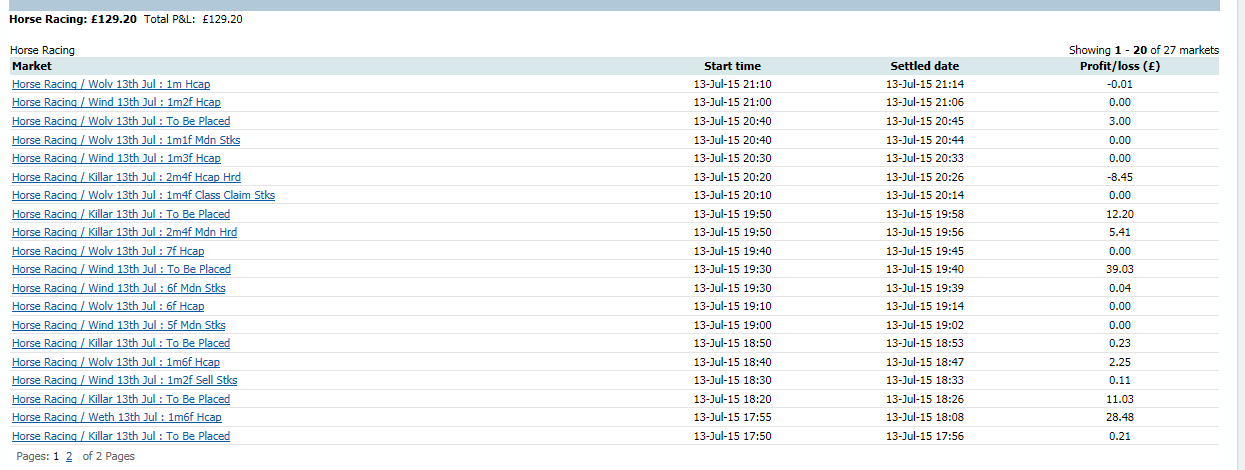Click the 12.20 profit value
Viewport: 1245px width, 470px height.
(1120, 214)
